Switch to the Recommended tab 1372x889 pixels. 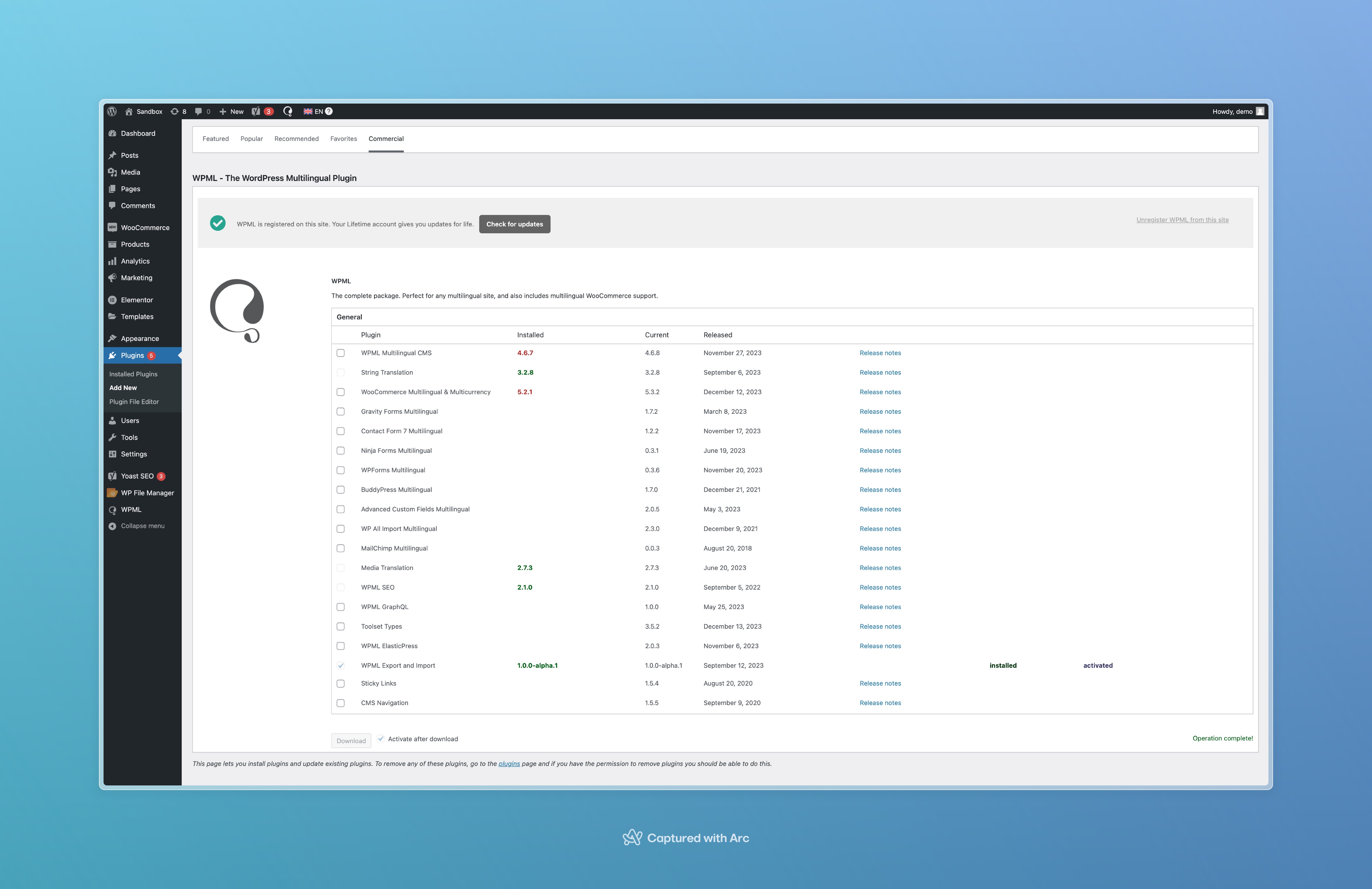pyautogui.click(x=296, y=139)
